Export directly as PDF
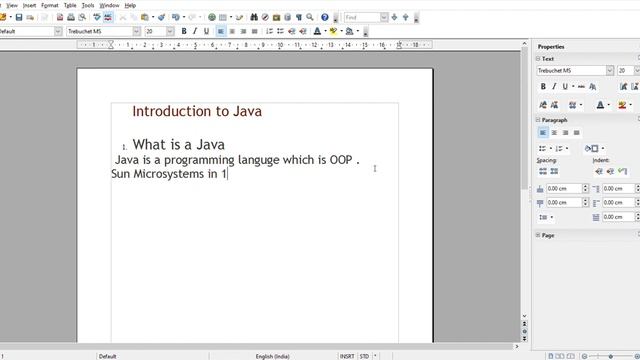The height and width of the screenshot is (360, 640). click(60, 17)
